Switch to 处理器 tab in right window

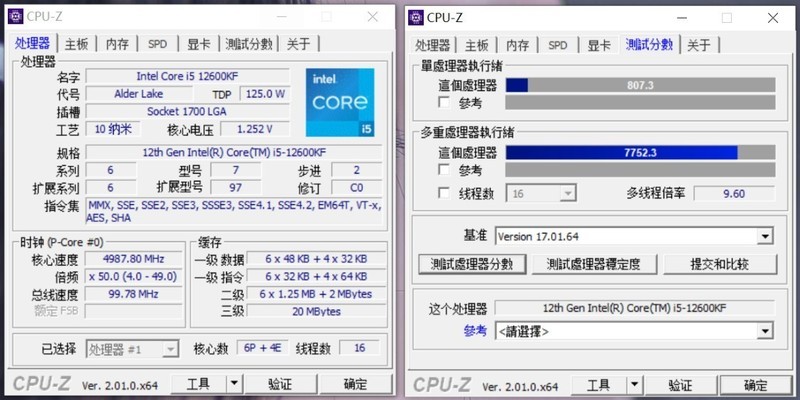coord(433,45)
